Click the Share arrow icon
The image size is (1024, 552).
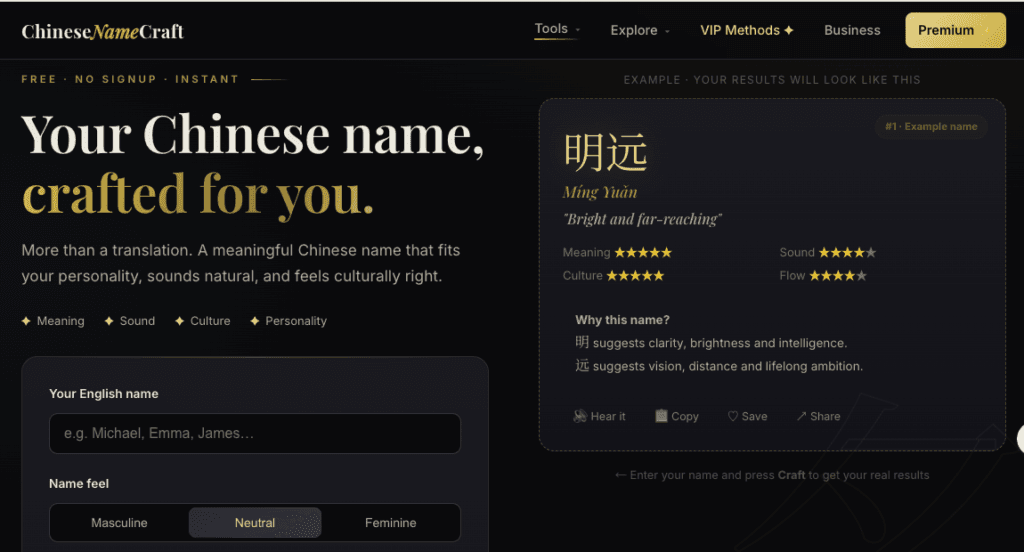[801, 416]
